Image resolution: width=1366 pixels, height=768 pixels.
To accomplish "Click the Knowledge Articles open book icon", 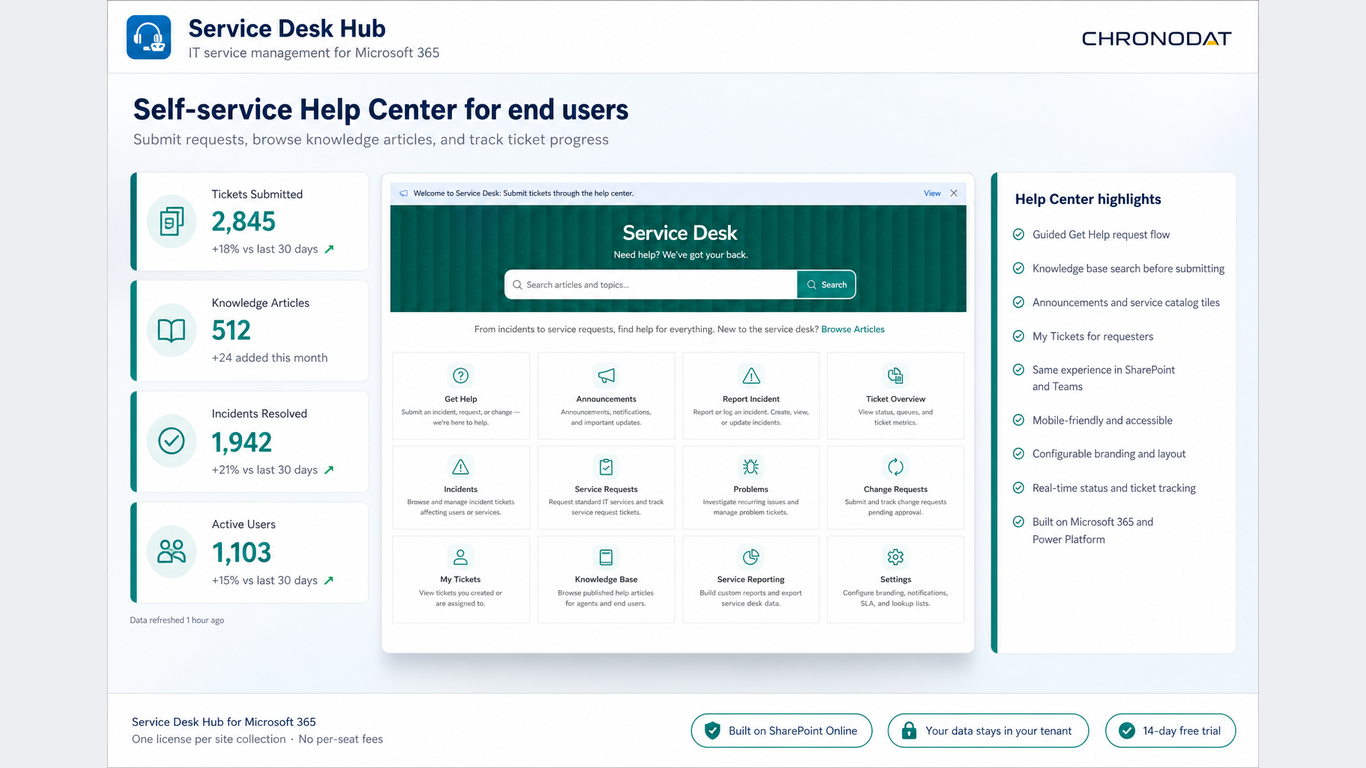I will click(x=172, y=330).
